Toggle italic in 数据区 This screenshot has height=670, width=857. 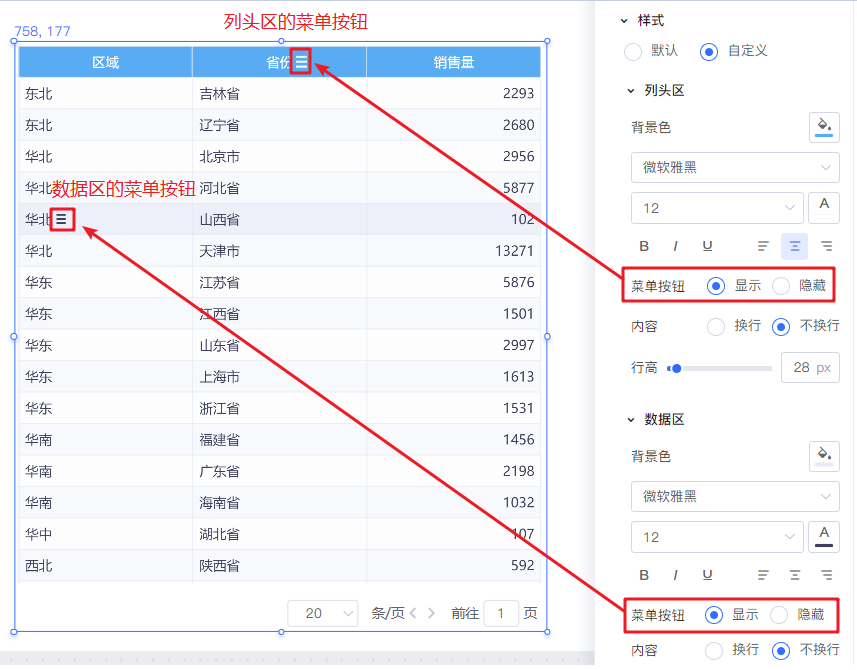coord(676,575)
